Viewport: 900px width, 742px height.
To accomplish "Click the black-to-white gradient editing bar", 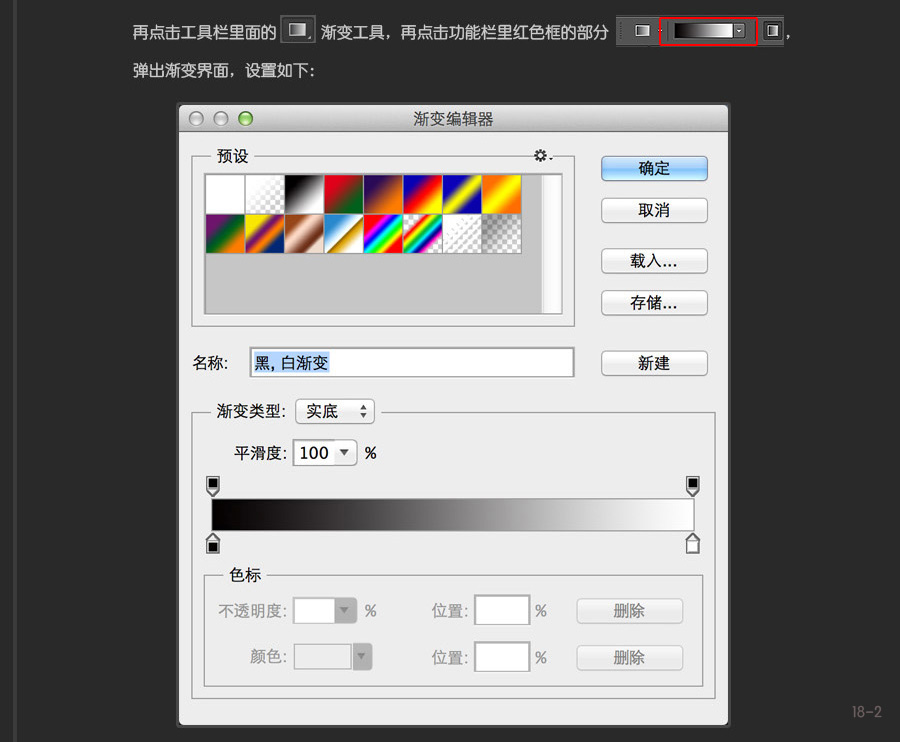I will point(453,515).
